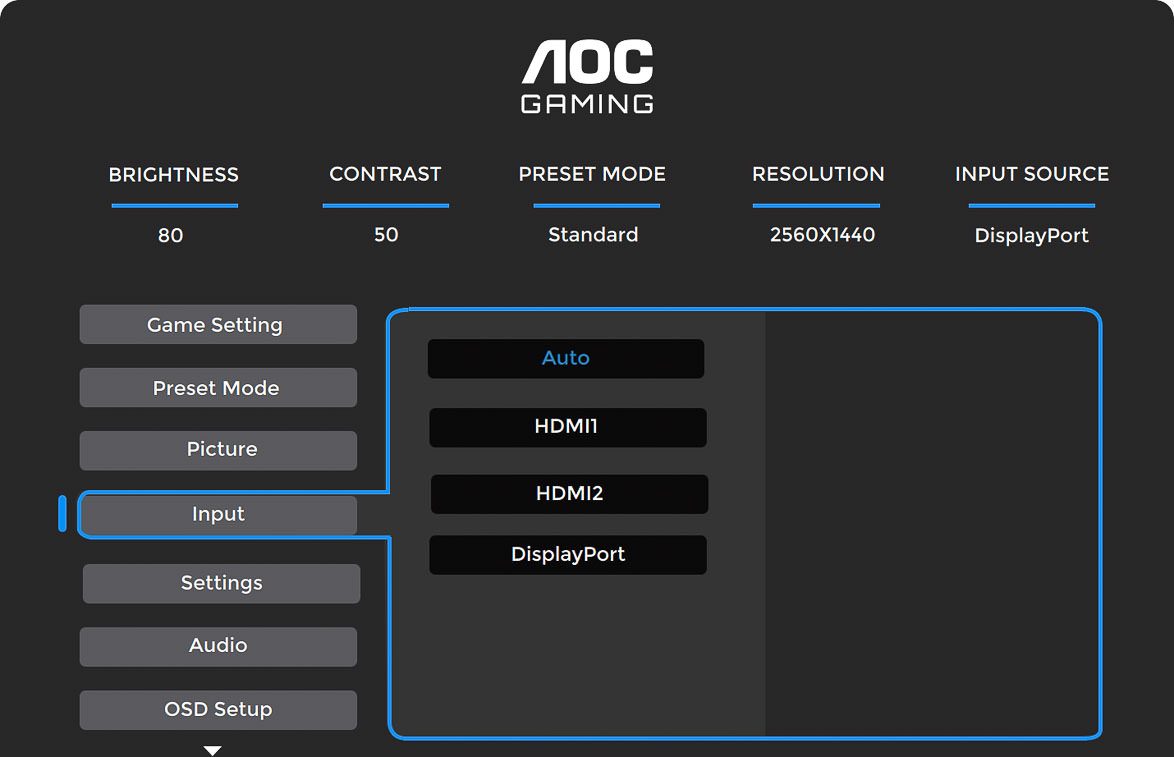The height and width of the screenshot is (757, 1174).
Task: Click the empty right-hand sub-panel
Action: pos(932,523)
